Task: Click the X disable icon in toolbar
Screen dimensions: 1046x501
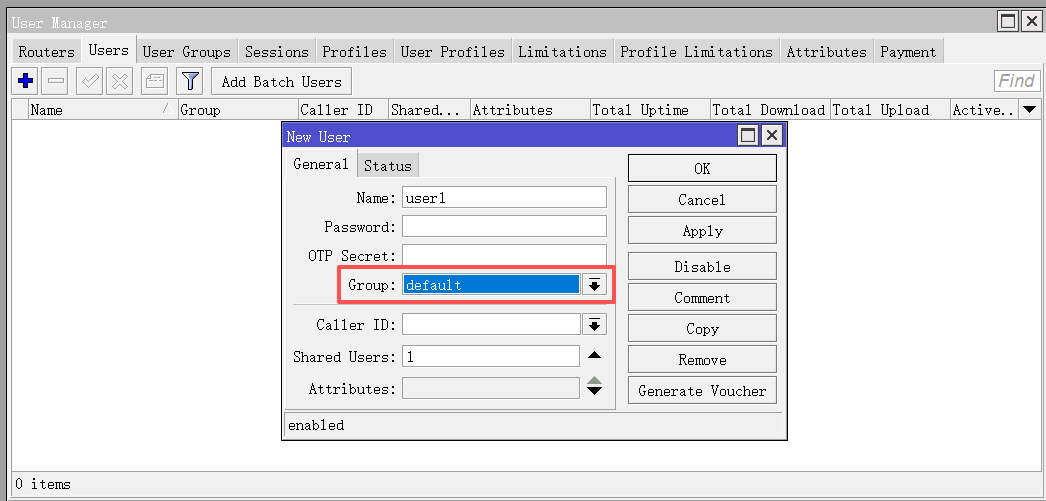Action: 119,81
